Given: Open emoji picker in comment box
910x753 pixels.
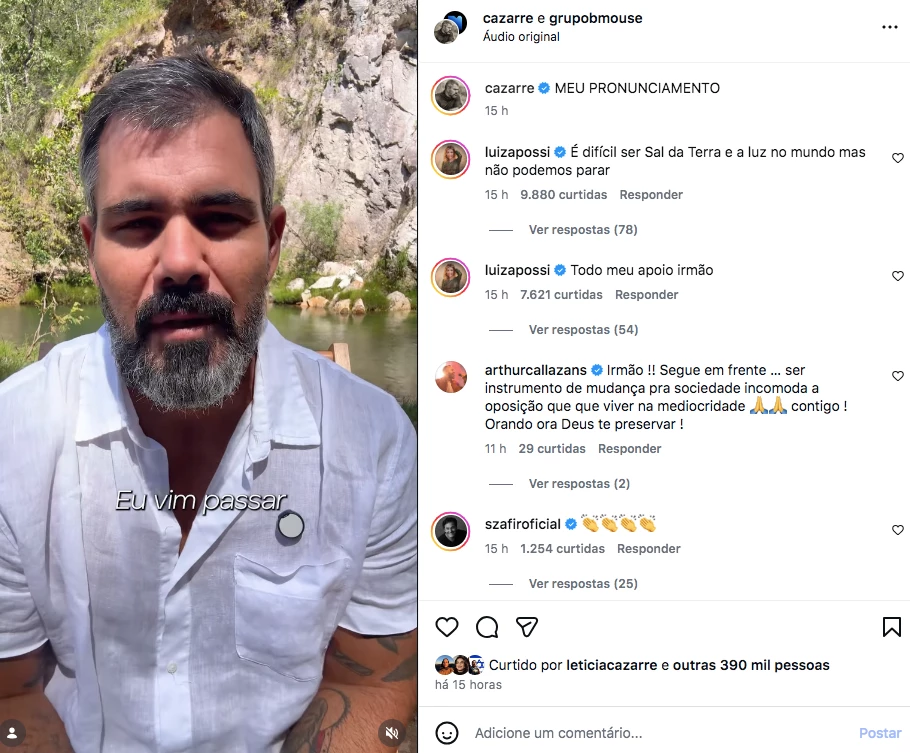Looking at the screenshot, I should tap(447, 733).
